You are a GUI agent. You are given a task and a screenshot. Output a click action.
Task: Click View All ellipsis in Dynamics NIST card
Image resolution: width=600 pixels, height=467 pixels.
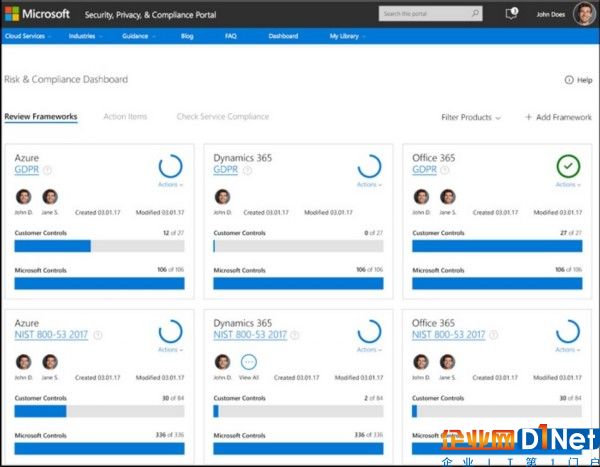(x=249, y=362)
